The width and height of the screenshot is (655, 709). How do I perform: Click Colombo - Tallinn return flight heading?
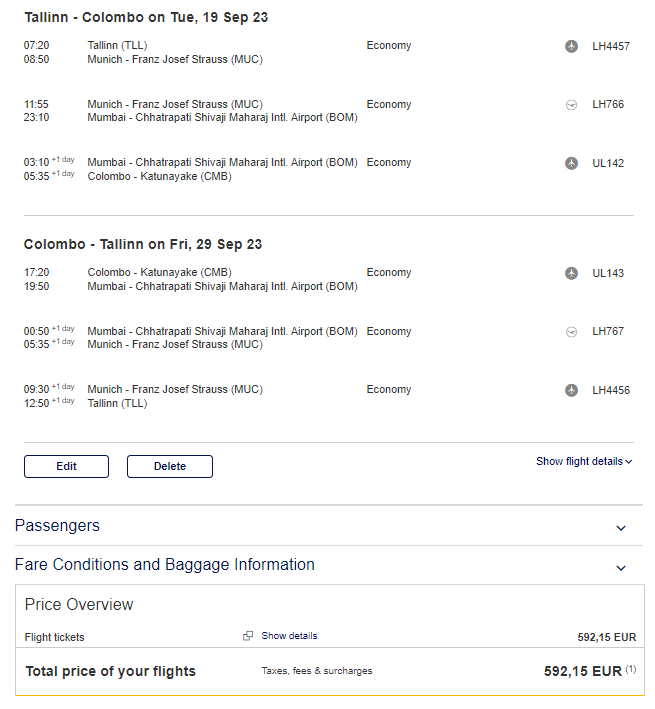click(143, 244)
